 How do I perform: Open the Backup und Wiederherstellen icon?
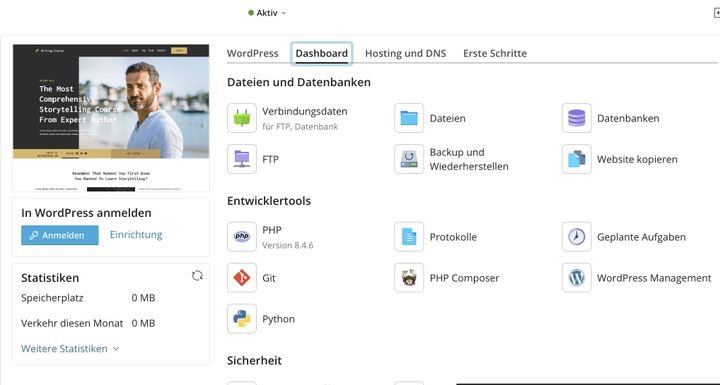(x=409, y=159)
